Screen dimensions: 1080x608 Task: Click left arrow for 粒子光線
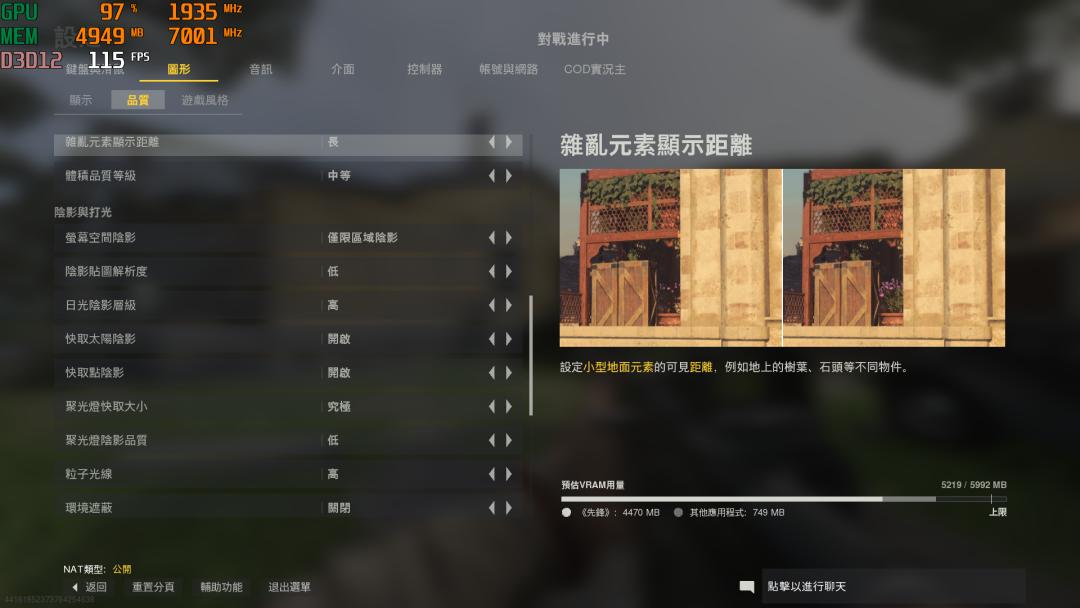[492, 474]
